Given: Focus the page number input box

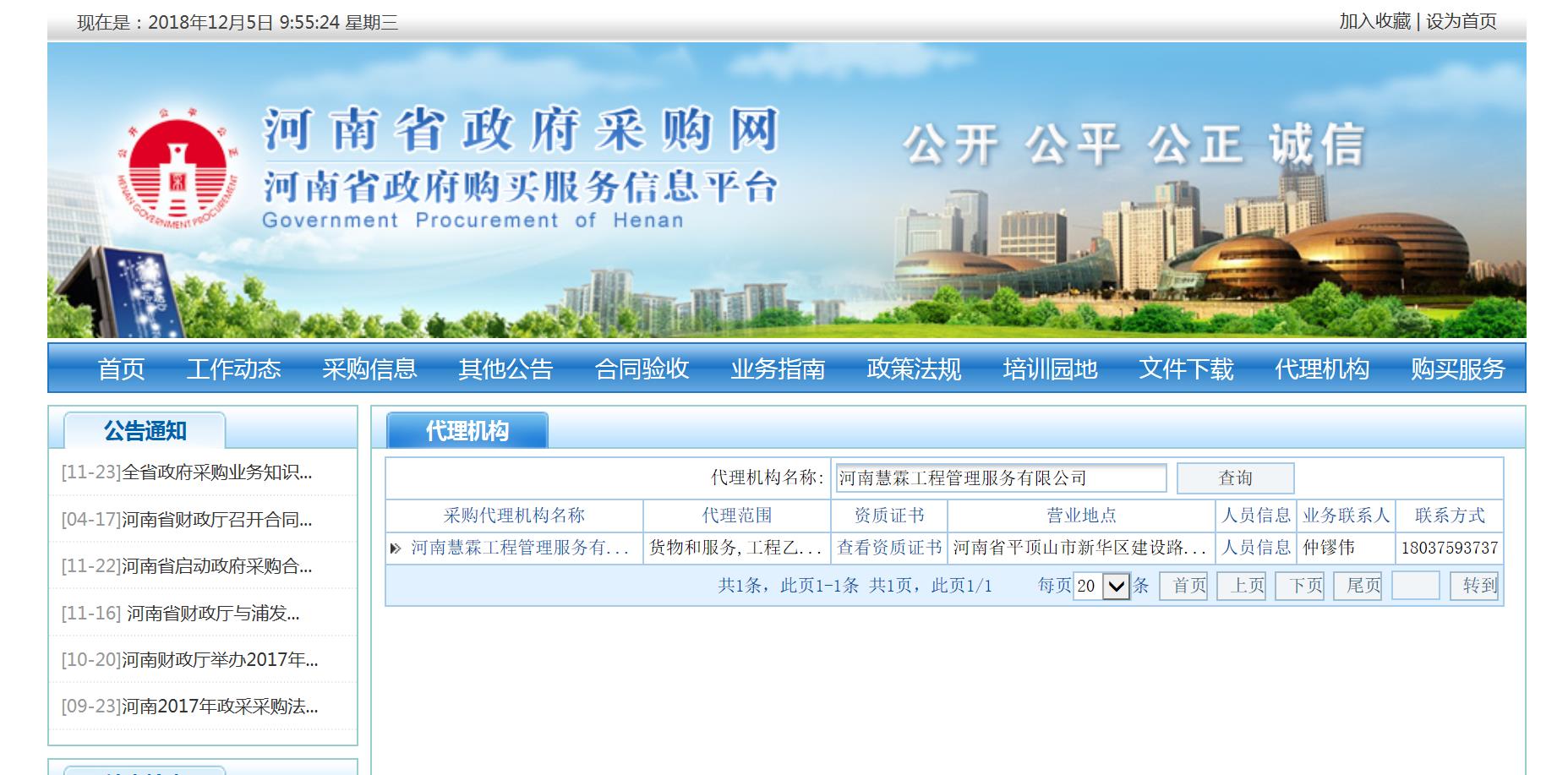Looking at the screenshot, I should (x=1414, y=586).
